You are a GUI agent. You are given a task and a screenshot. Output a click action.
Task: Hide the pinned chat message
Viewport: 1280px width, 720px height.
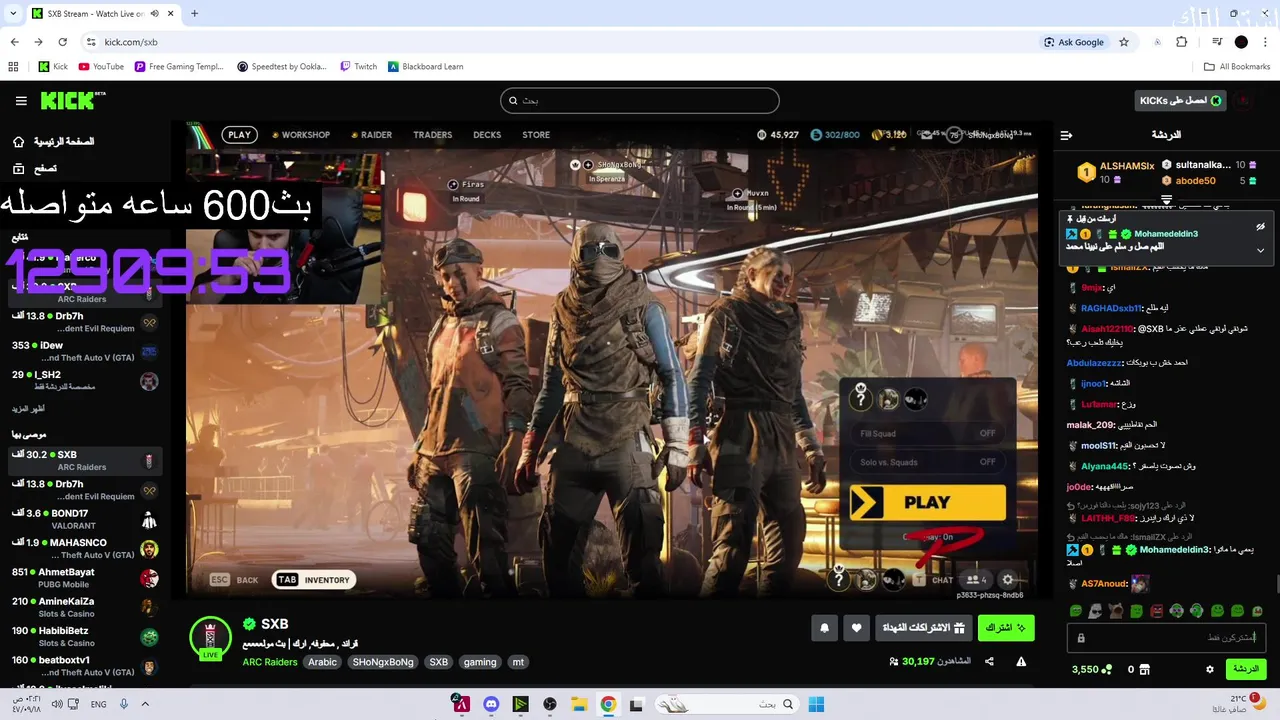tap(1260, 227)
